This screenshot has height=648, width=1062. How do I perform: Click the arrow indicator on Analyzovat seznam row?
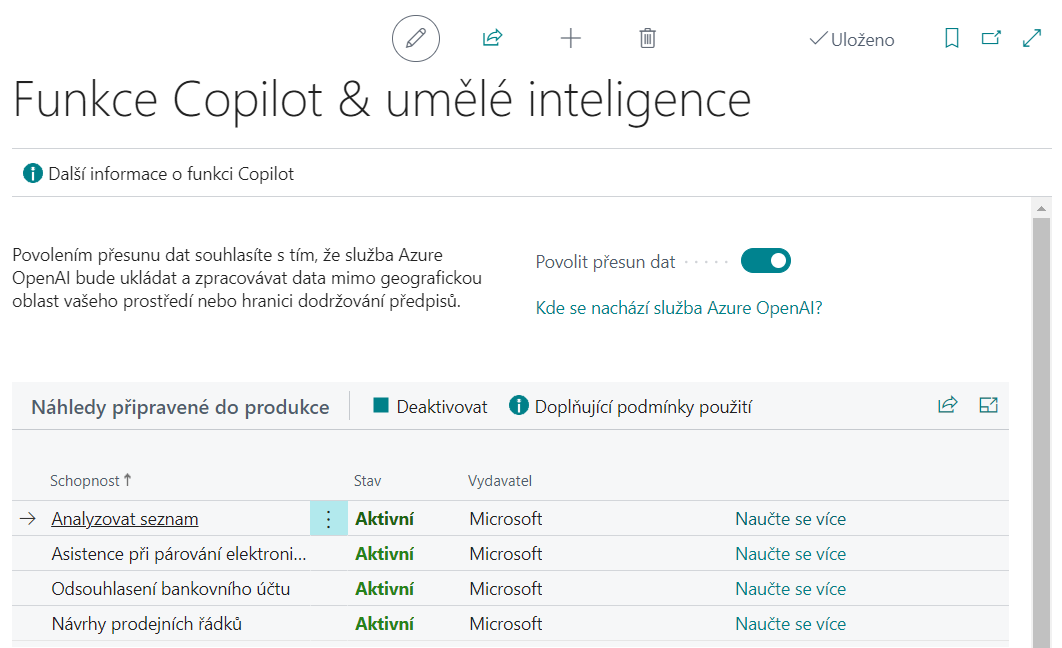coord(28,519)
